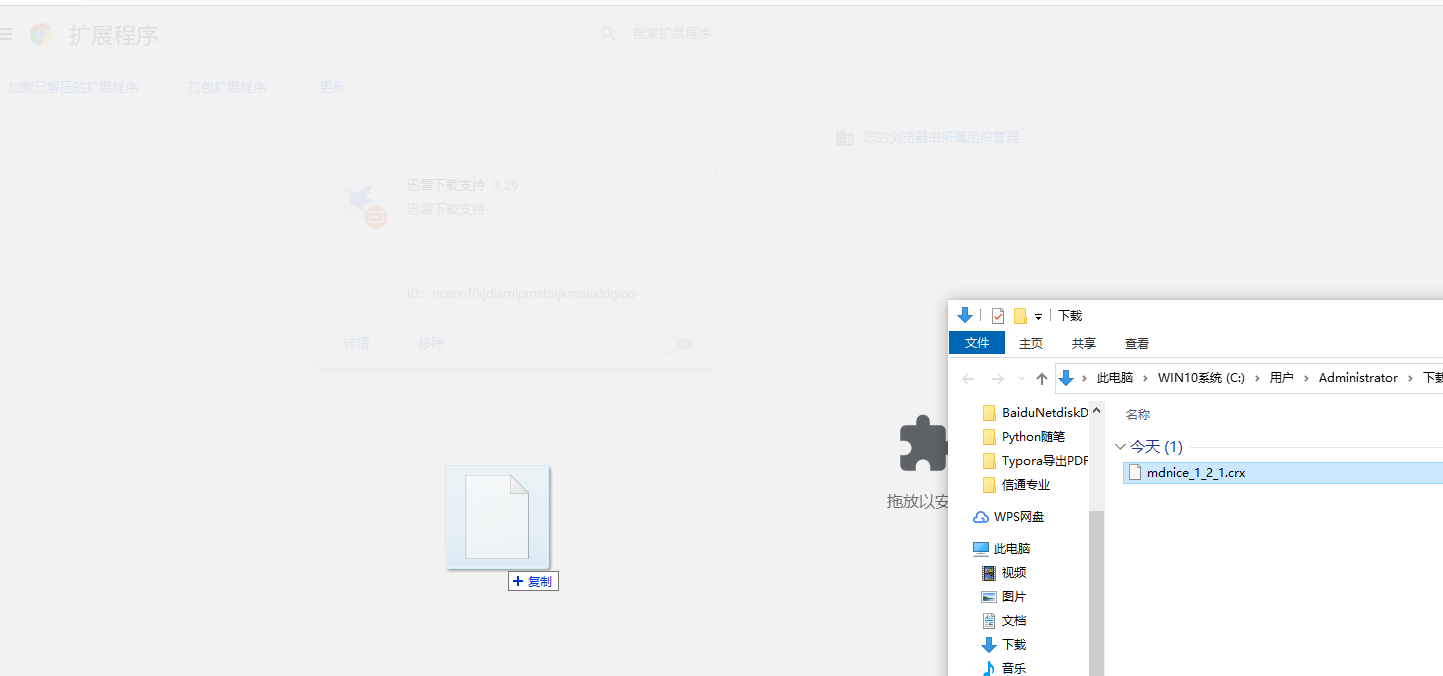
Task: Select 此电脑 in the address breadcrumb
Action: (1115, 378)
